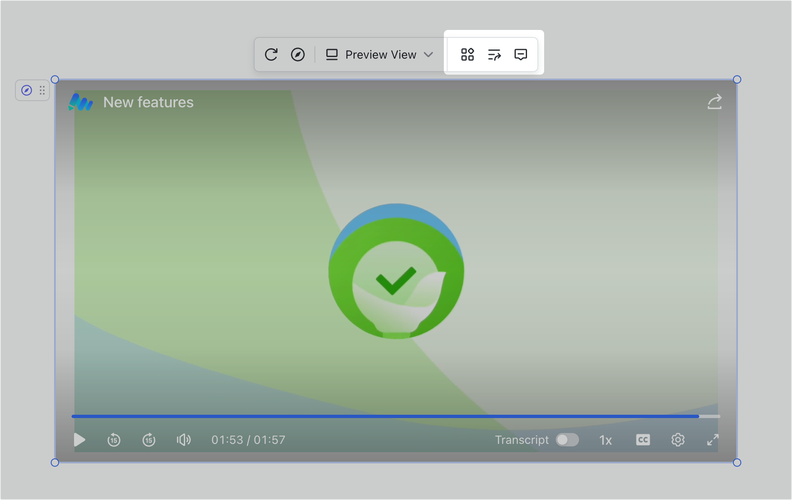This screenshot has width=792, height=500.
Task: Toggle the Transcript switch
Action: (x=567, y=440)
